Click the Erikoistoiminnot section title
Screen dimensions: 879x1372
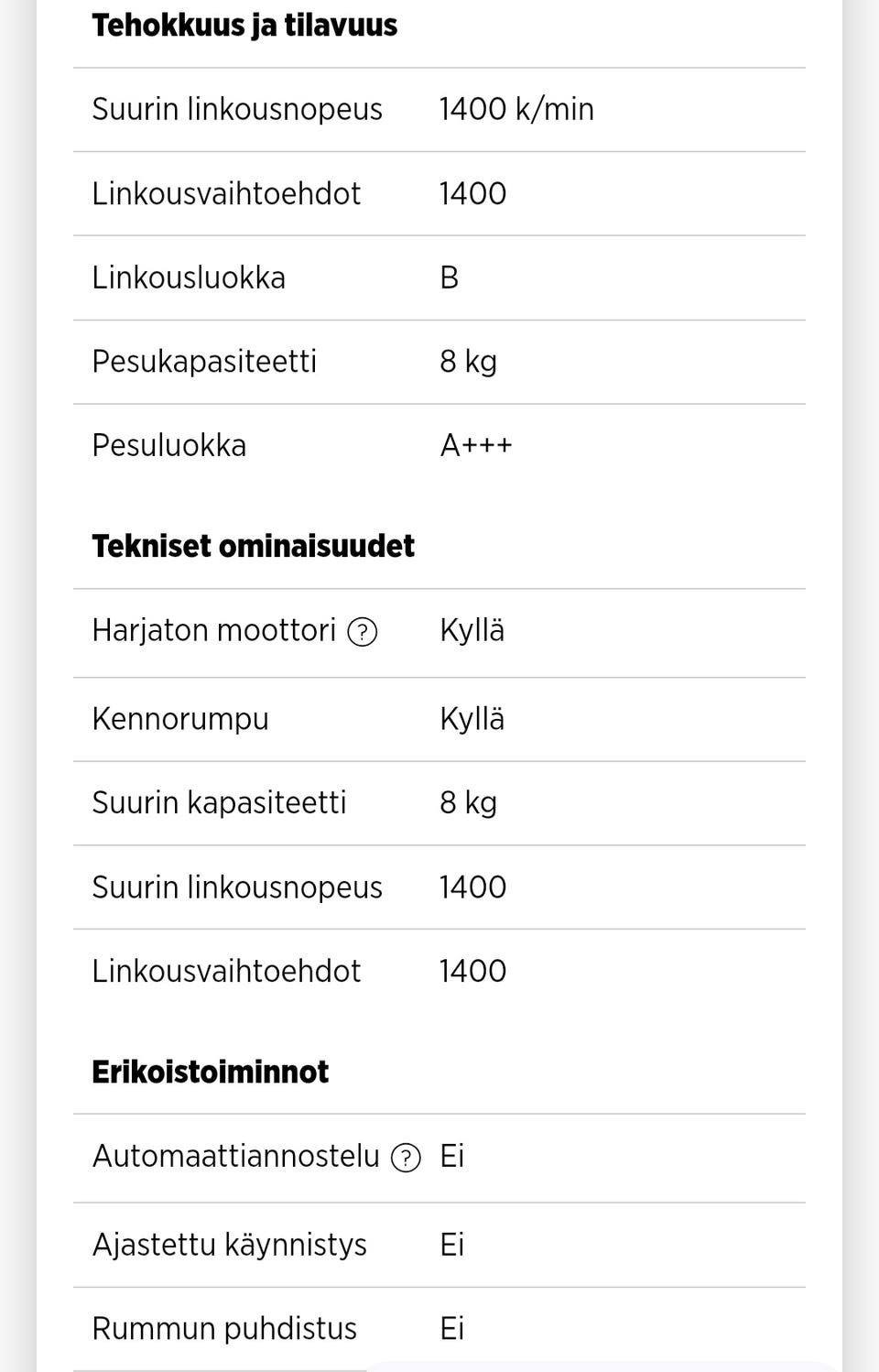pyautogui.click(x=210, y=1071)
